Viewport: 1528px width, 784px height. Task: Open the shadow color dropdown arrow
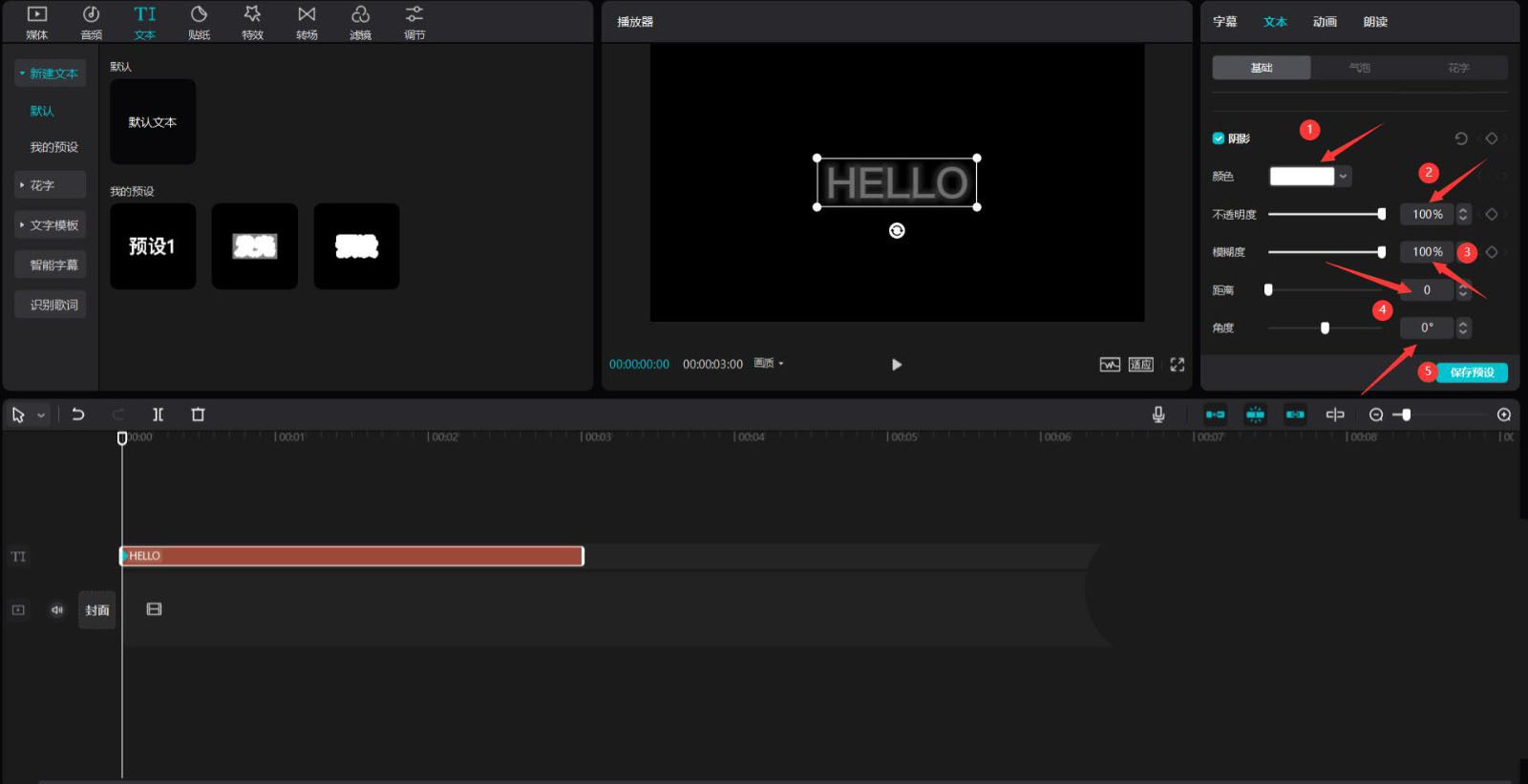pyautogui.click(x=1343, y=177)
